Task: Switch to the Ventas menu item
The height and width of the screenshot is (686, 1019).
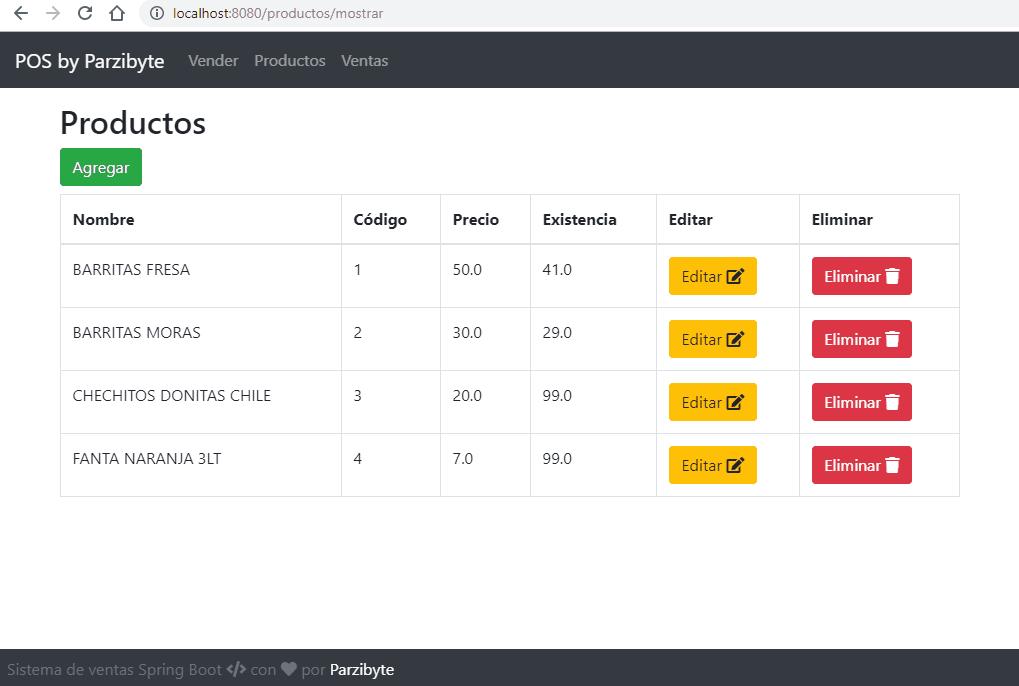Action: click(x=365, y=60)
